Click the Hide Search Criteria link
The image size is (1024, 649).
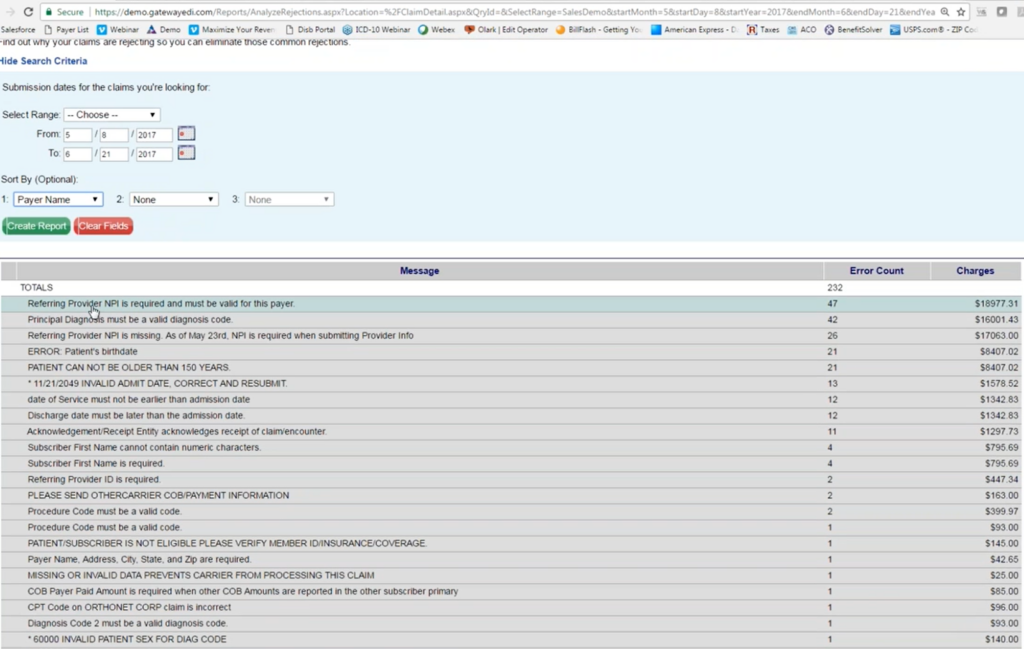point(43,61)
